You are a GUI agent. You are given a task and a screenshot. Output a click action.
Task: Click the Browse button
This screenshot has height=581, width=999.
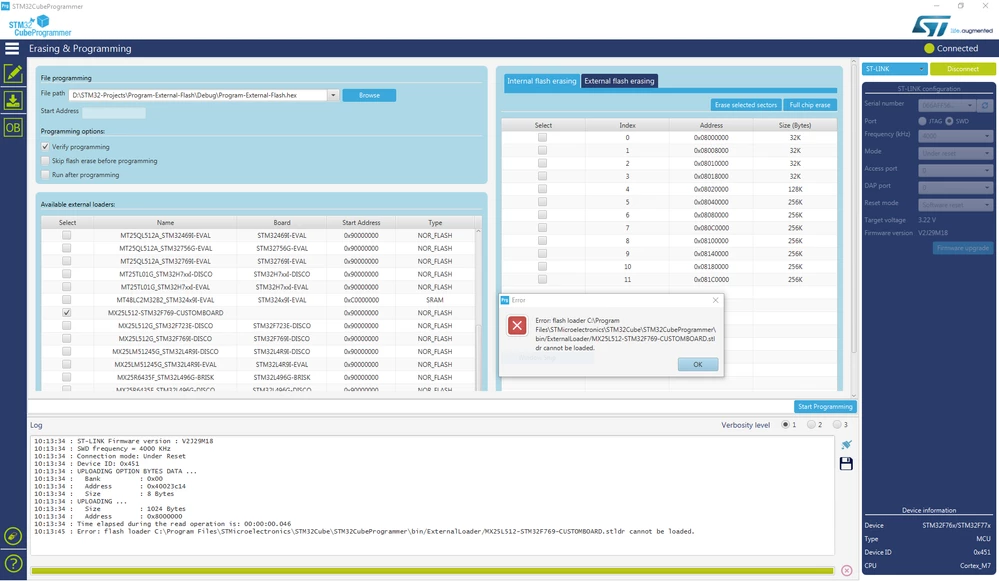coord(369,95)
